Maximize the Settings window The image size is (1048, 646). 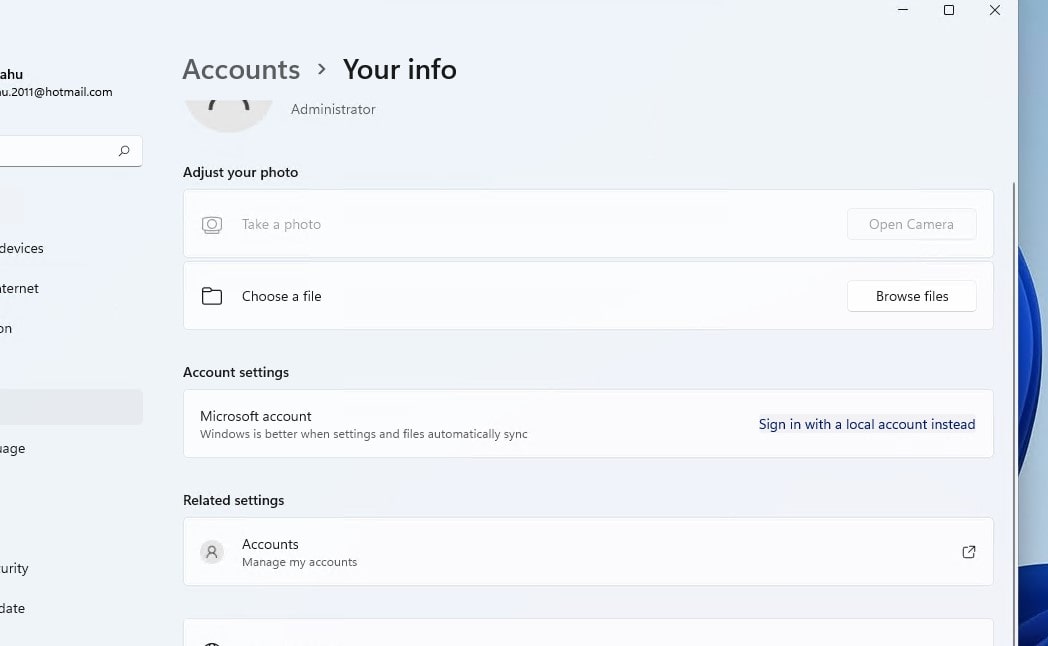[x=949, y=11]
